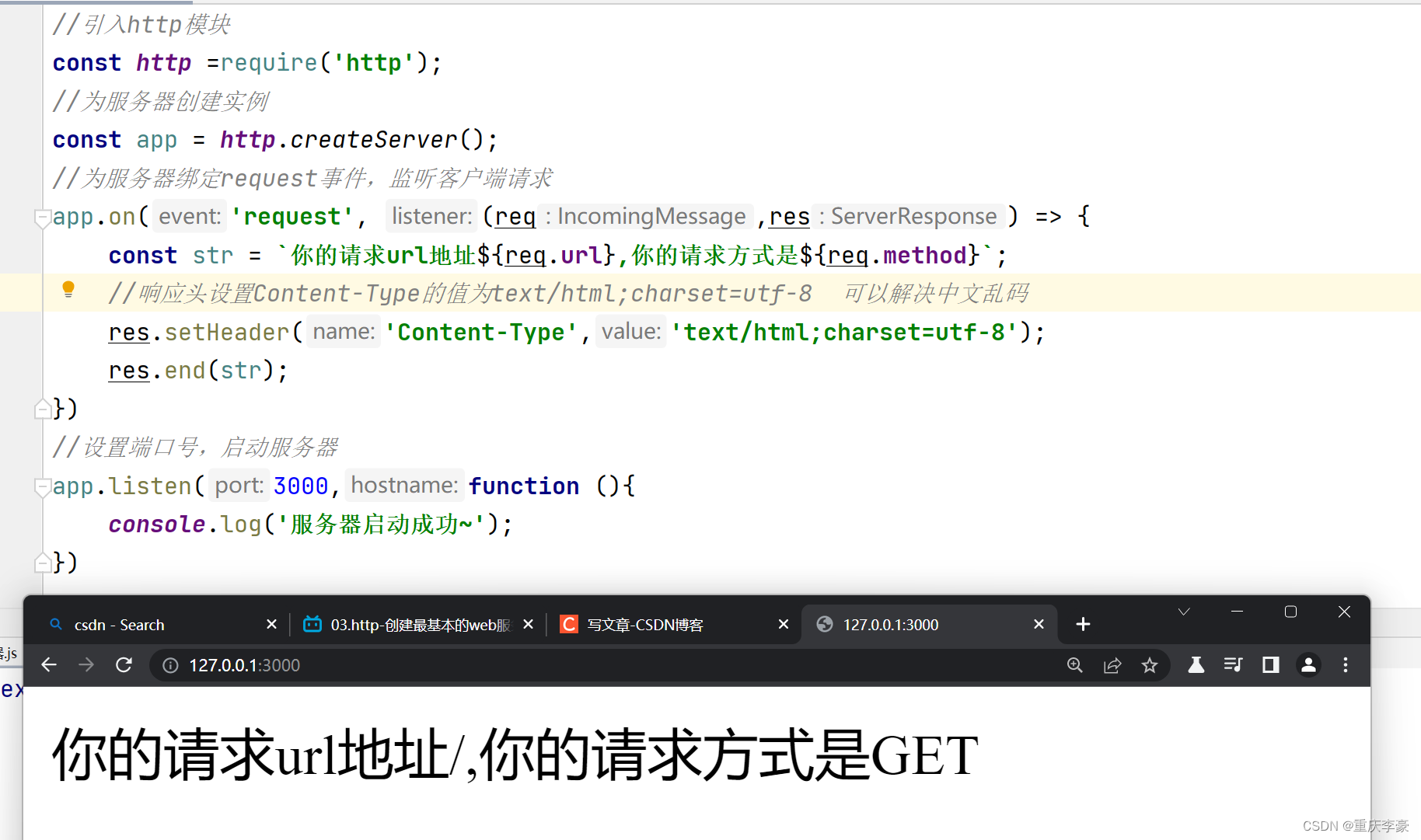Close the 127.0.0.1:3000 tab
Screen dimensions: 1421x840
(1039, 624)
